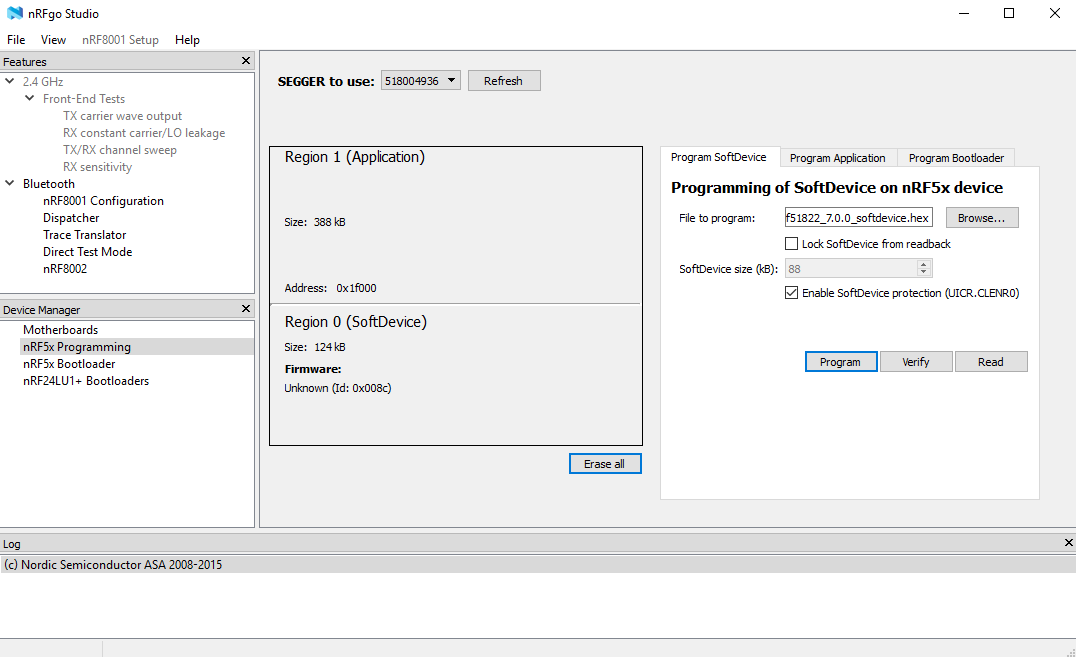Increase SoftDevice size with up arrow
Screen dimensions: 1076x657
coord(924,264)
